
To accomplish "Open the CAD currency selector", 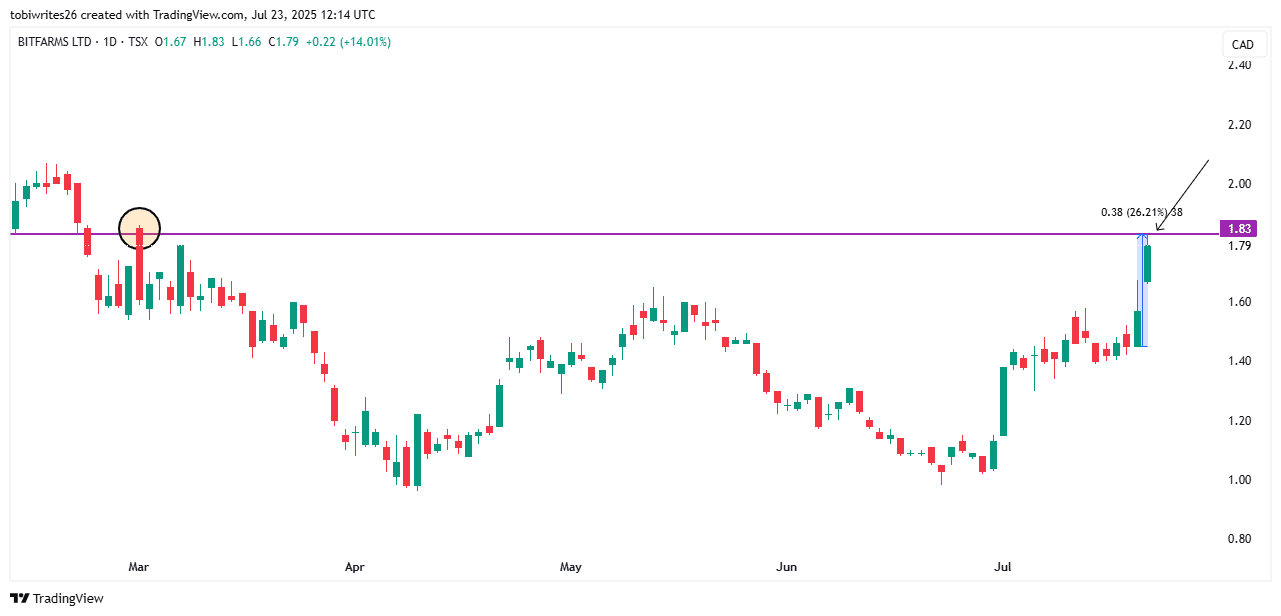I will point(1243,44).
